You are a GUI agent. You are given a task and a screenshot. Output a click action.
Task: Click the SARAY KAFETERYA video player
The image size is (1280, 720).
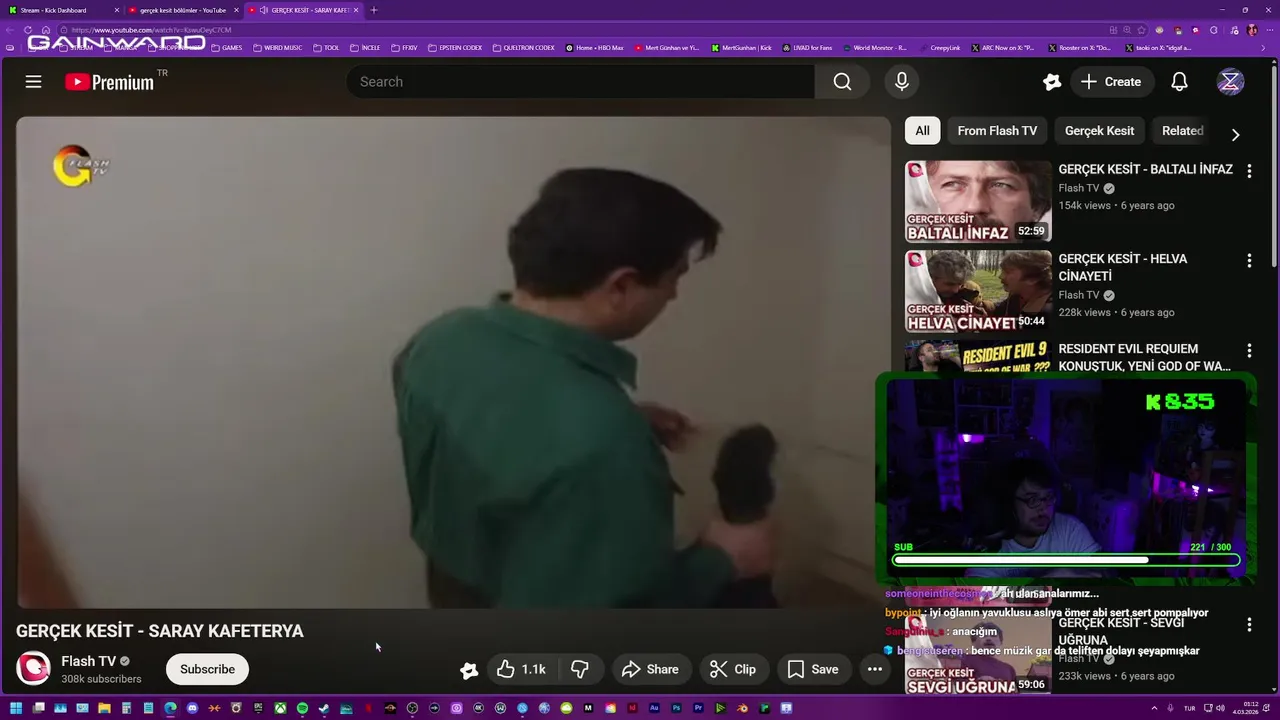[x=453, y=362]
